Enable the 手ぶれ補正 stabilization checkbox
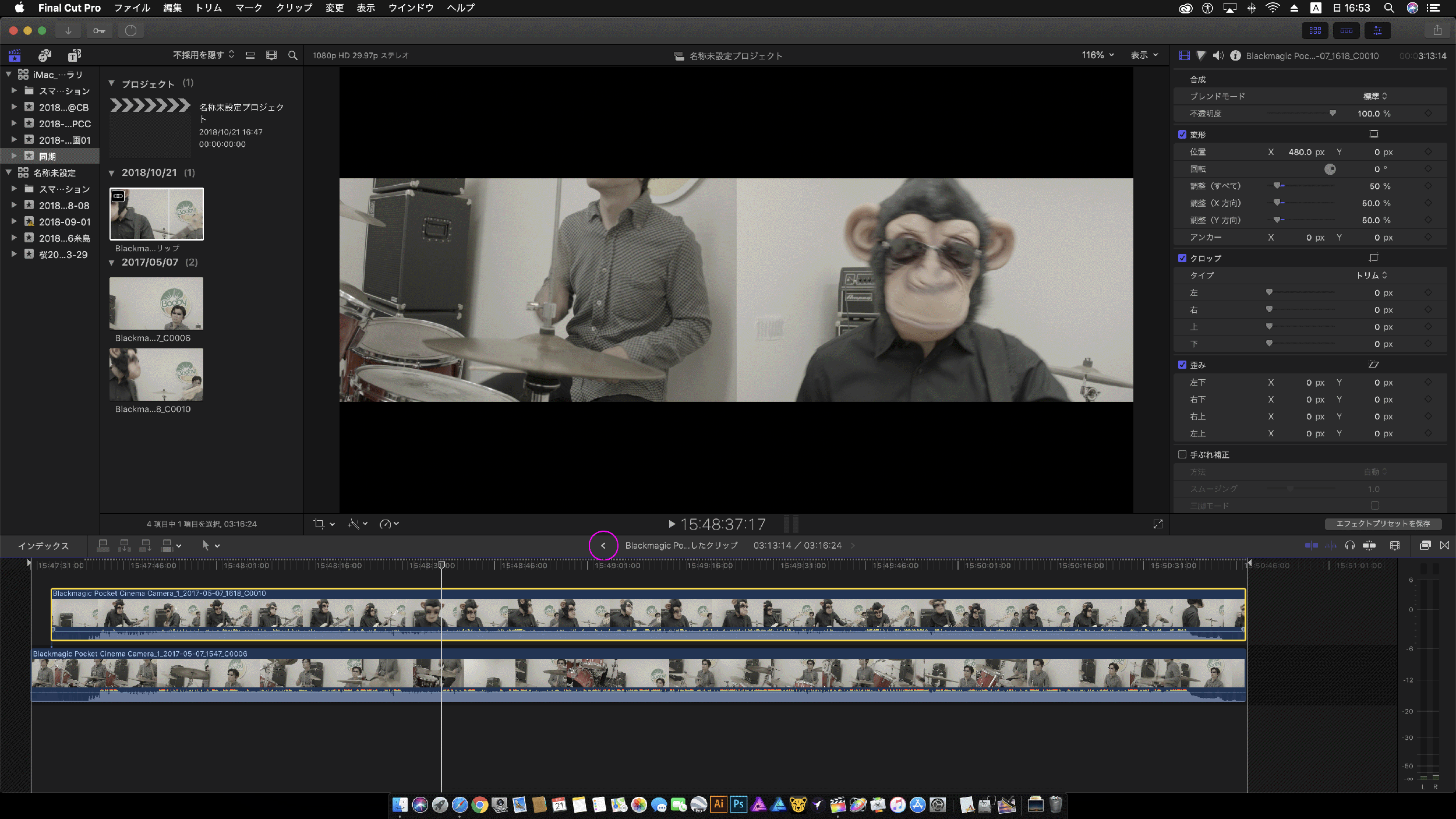The image size is (1456, 819). pyautogui.click(x=1182, y=454)
